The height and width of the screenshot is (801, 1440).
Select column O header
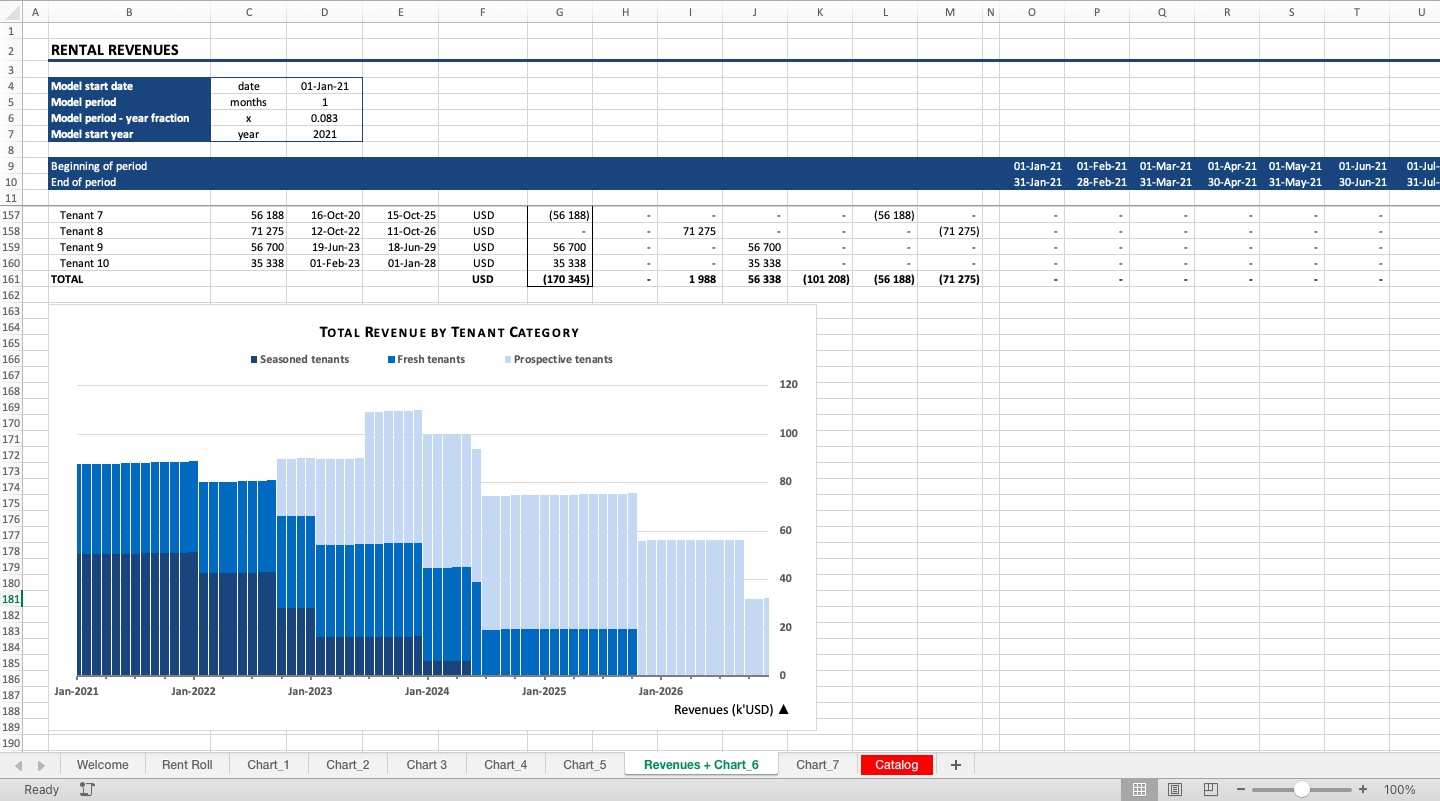(x=1032, y=12)
